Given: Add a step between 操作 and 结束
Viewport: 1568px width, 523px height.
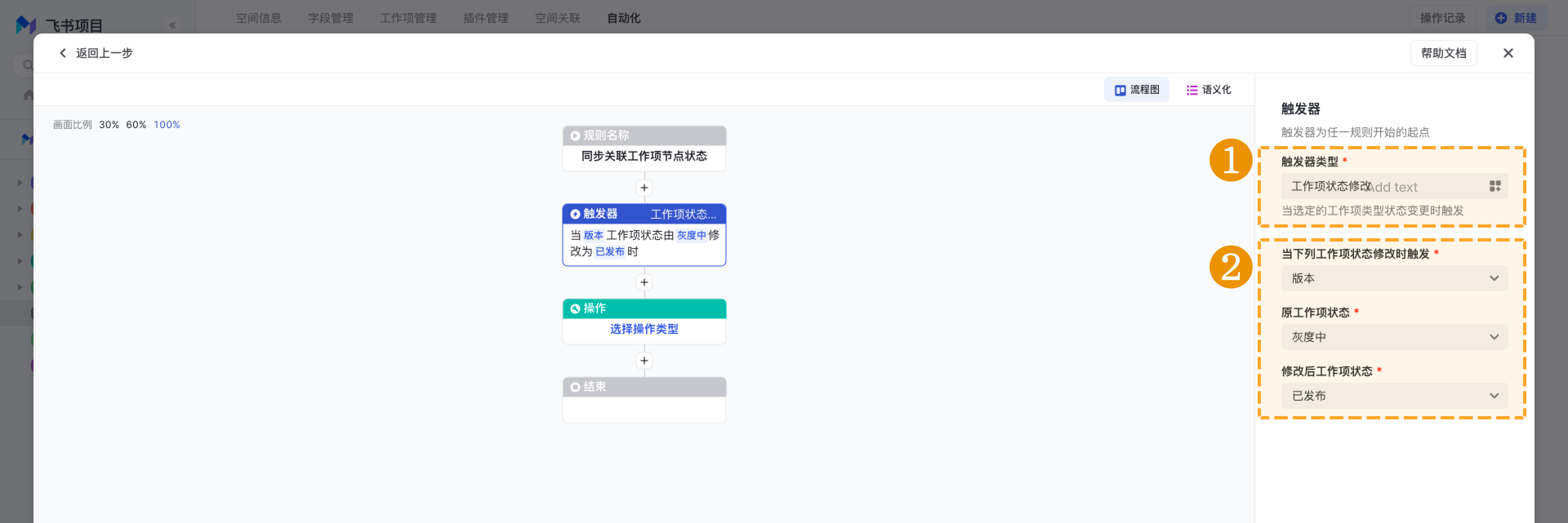Looking at the screenshot, I should 644,361.
